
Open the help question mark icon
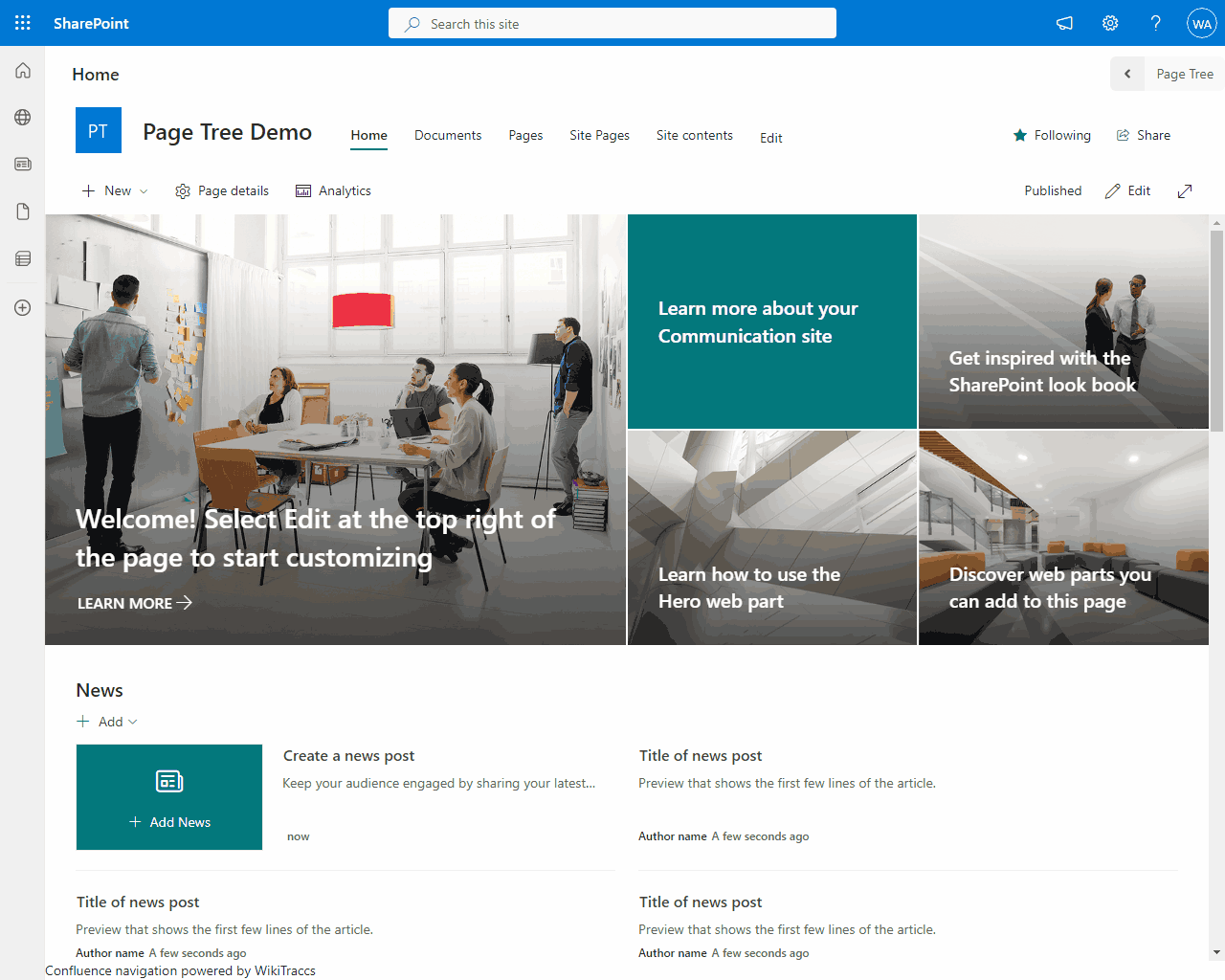1156,23
